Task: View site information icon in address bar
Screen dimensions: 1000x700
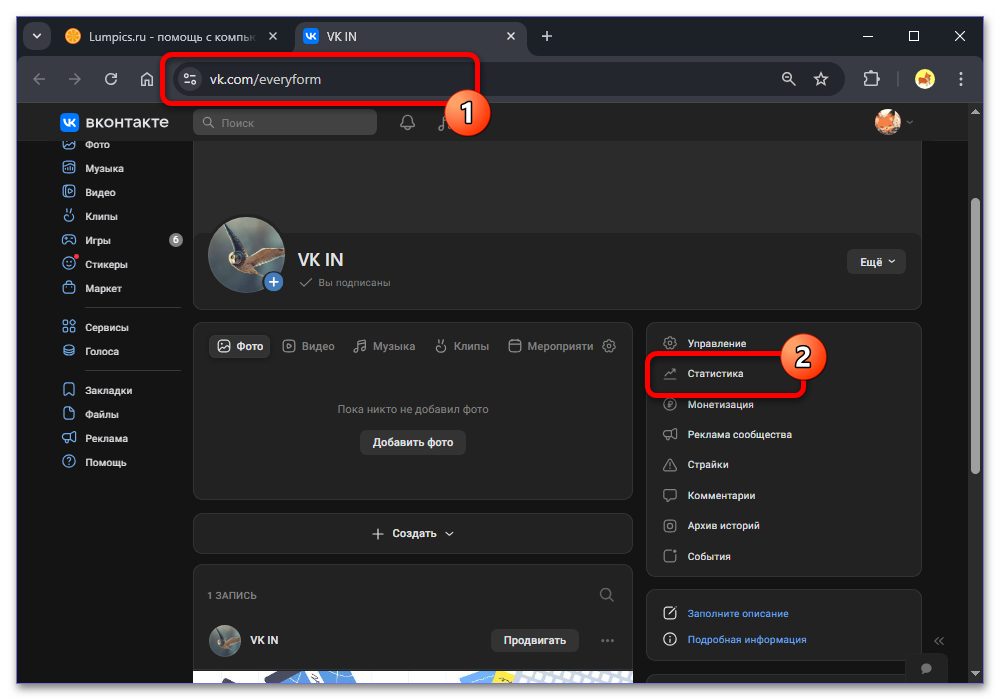Action: [189, 79]
